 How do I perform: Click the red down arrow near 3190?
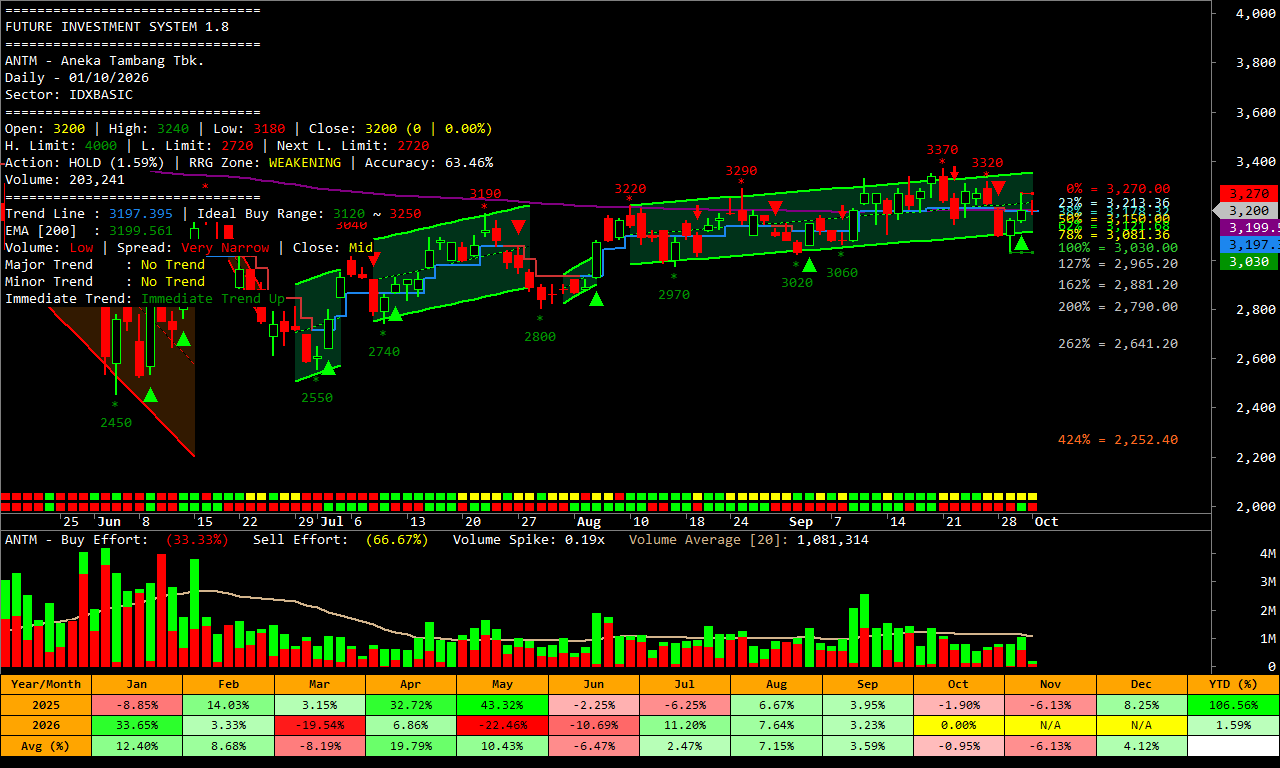(x=518, y=226)
